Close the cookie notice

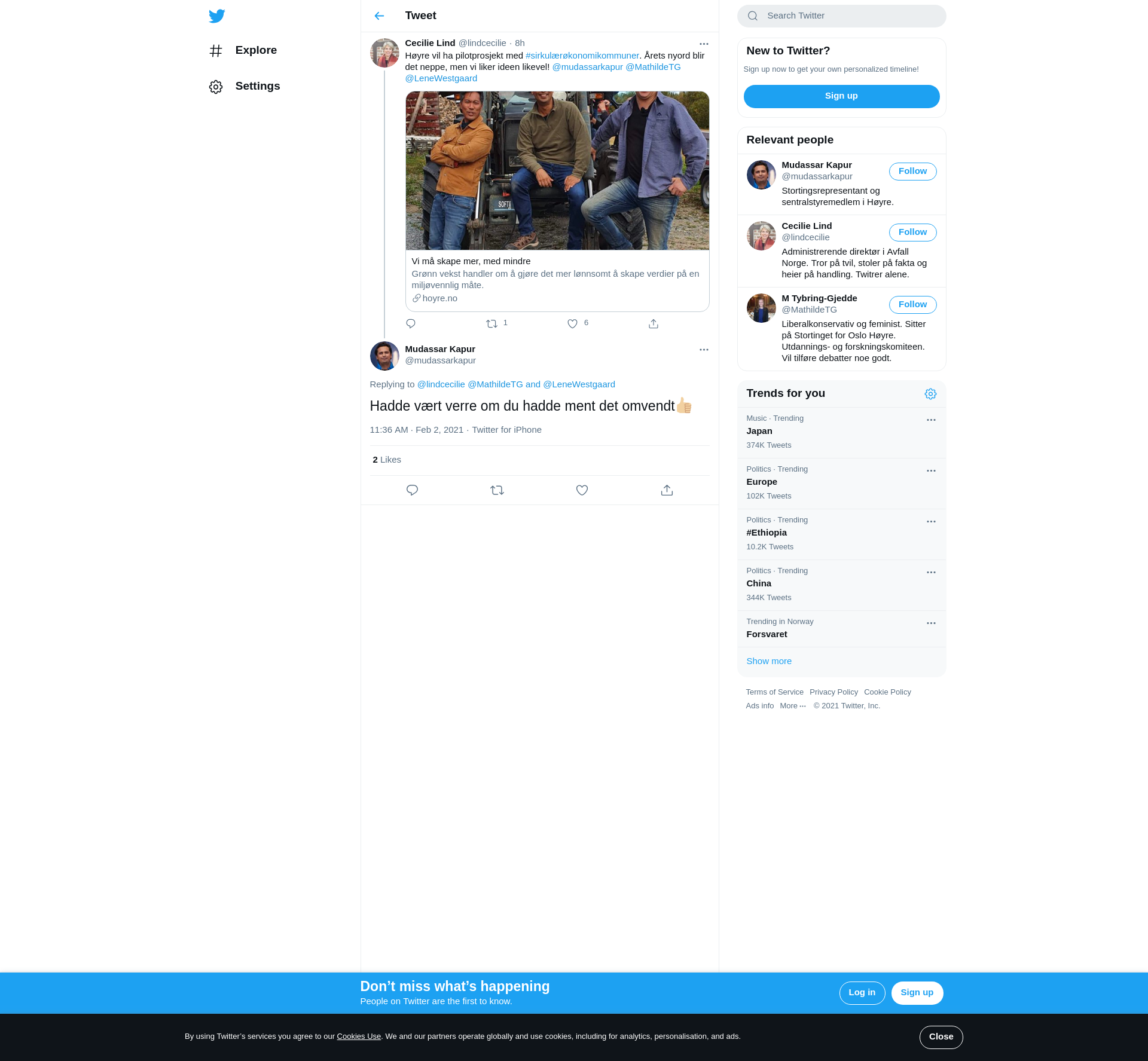tap(941, 1037)
